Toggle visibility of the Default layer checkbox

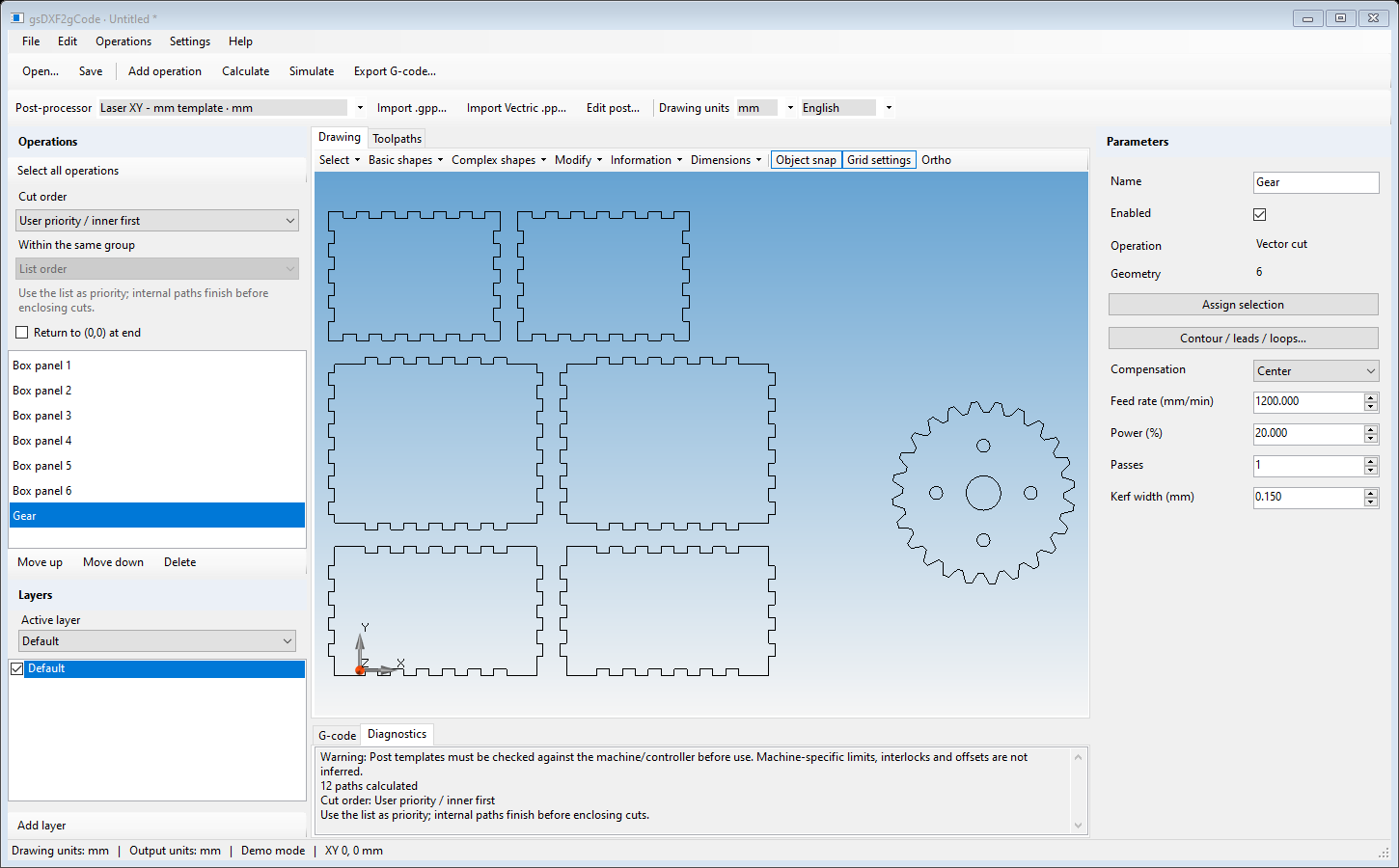[x=17, y=668]
